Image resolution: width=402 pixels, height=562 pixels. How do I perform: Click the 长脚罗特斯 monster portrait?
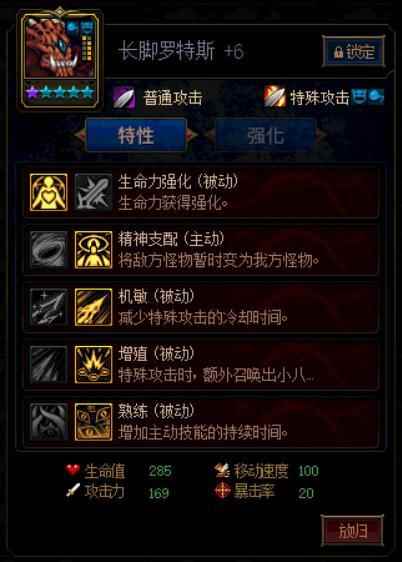click(59, 47)
